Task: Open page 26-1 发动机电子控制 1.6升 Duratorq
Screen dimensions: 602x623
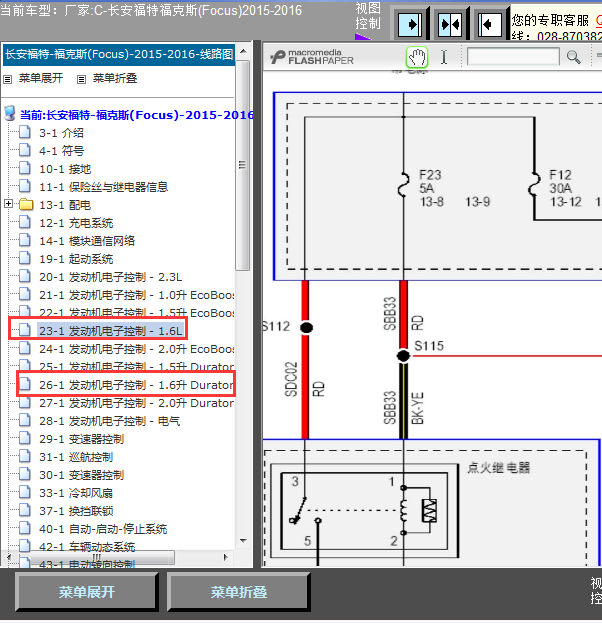Action: coord(136,385)
